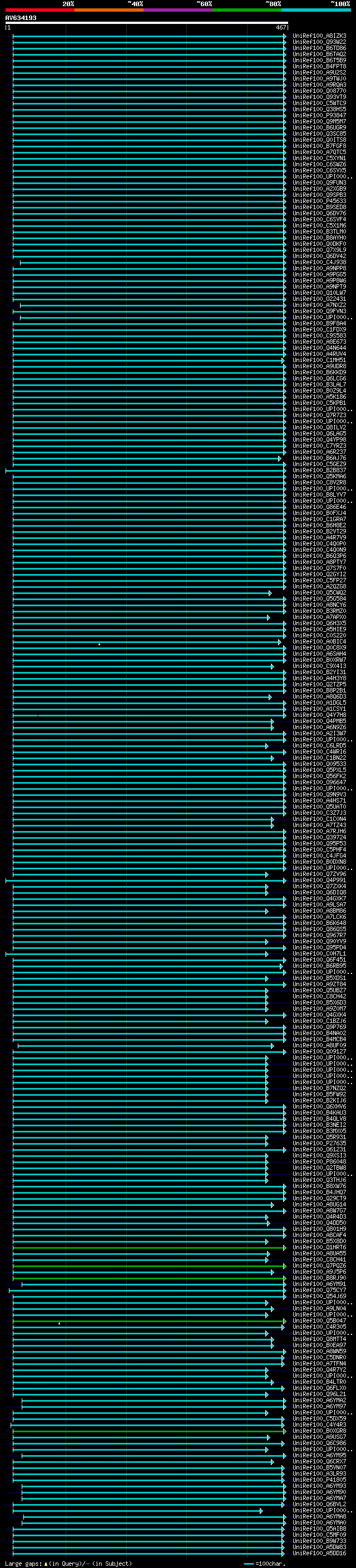Select hit label UniRef100_P45633
The image size is (356, 1568).
pyautogui.click(x=319, y=201)
